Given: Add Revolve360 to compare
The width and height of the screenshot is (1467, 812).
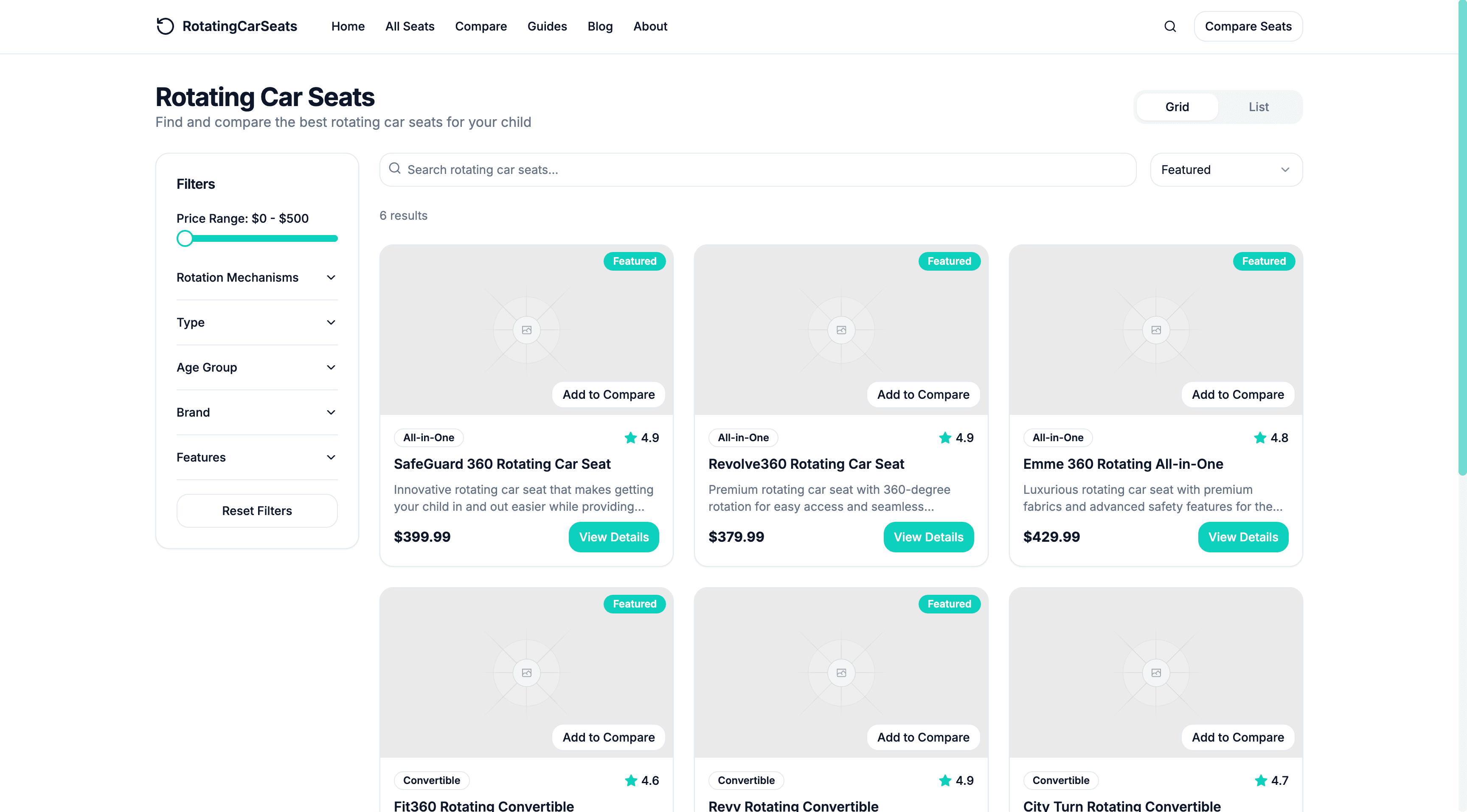Looking at the screenshot, I should point(922,395).
